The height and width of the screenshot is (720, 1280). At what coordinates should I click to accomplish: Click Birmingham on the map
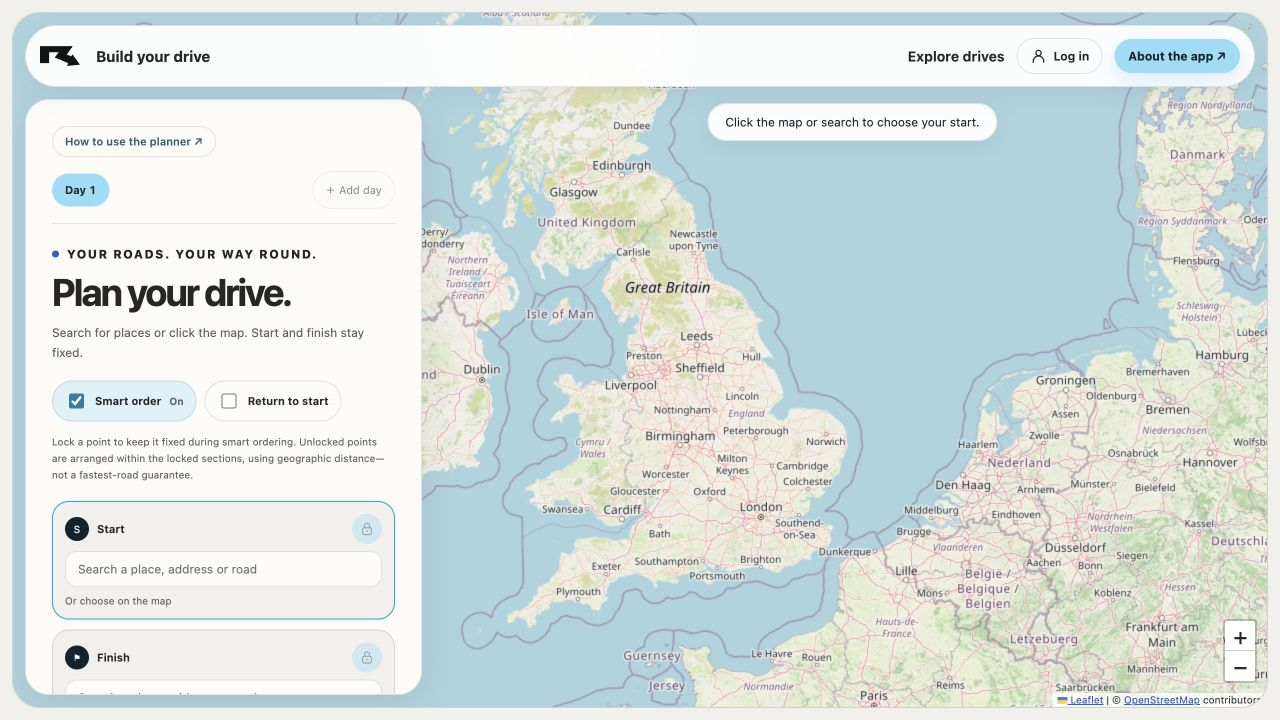[x=680, y=436]
